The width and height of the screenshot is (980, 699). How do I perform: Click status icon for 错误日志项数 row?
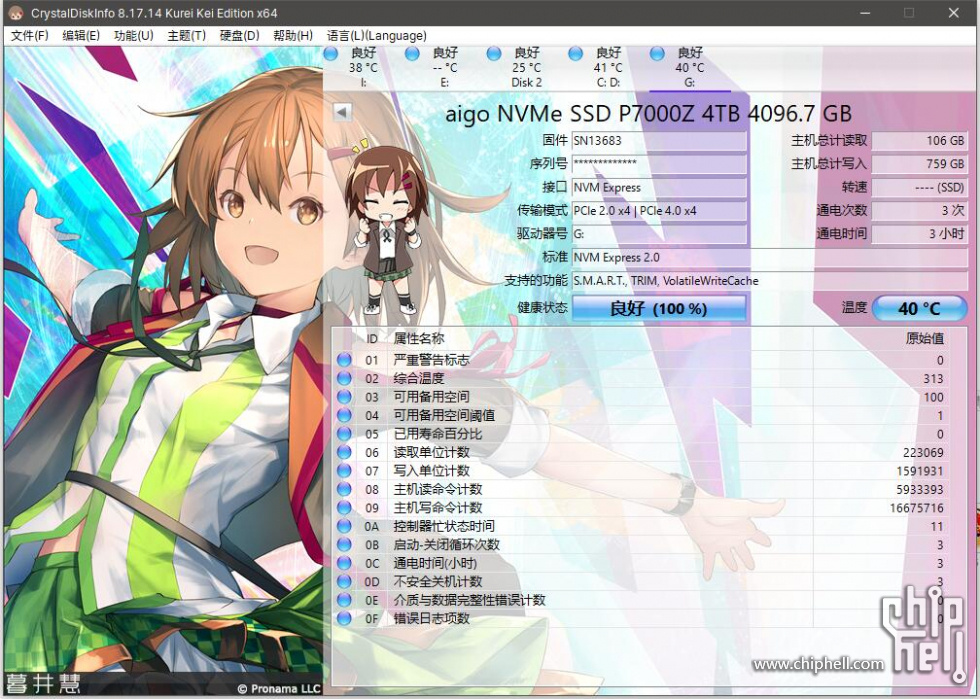point(344,618)
